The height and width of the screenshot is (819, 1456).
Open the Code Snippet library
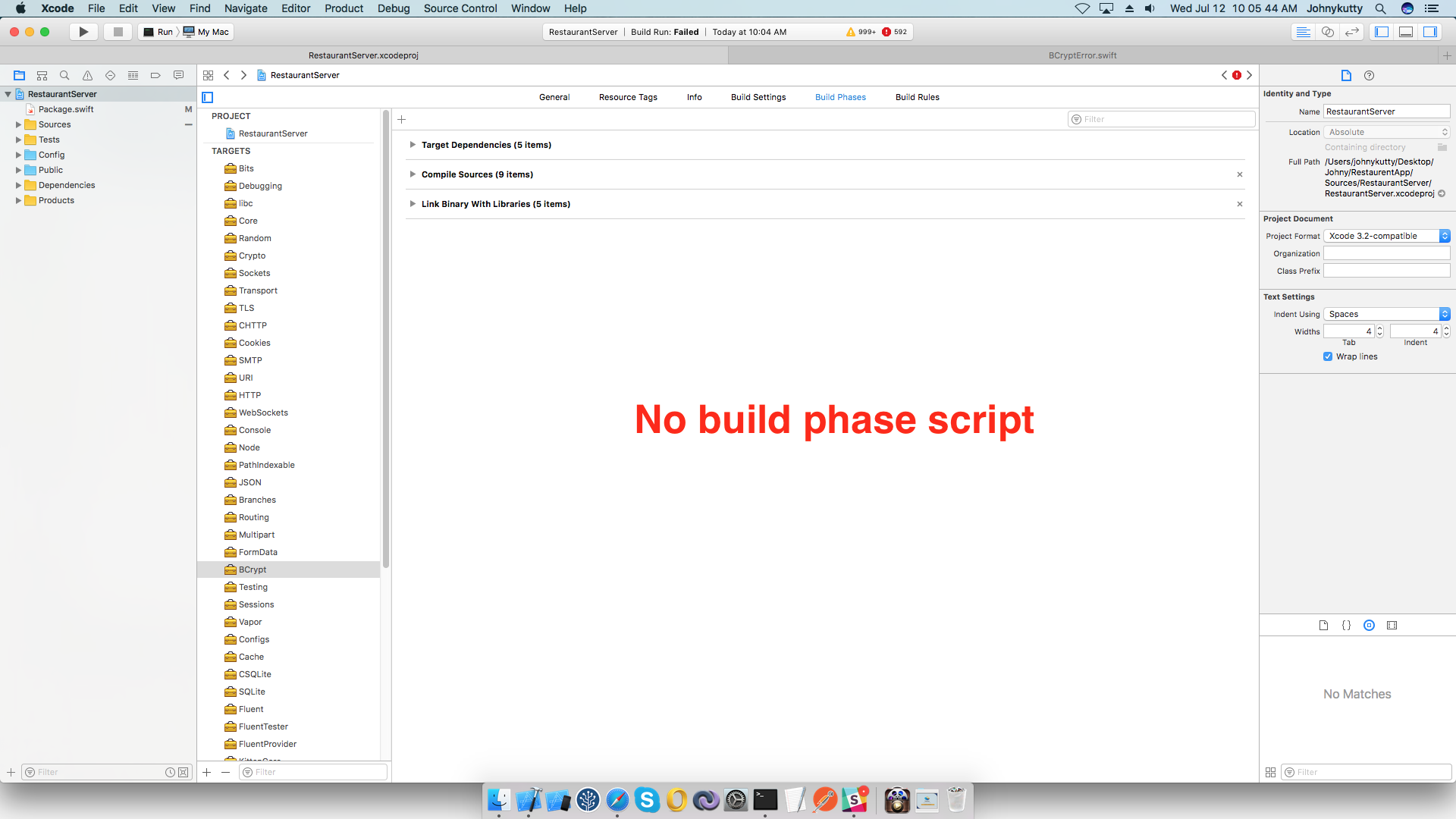click(x=1346, y=626)
